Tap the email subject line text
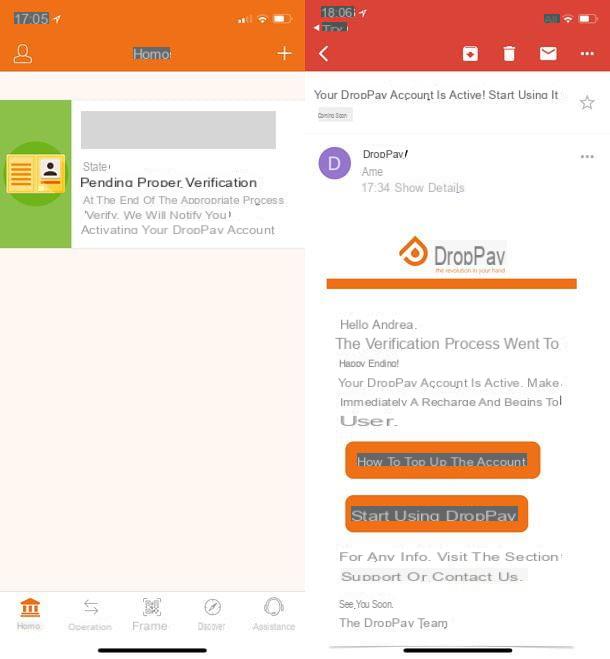 436,95
